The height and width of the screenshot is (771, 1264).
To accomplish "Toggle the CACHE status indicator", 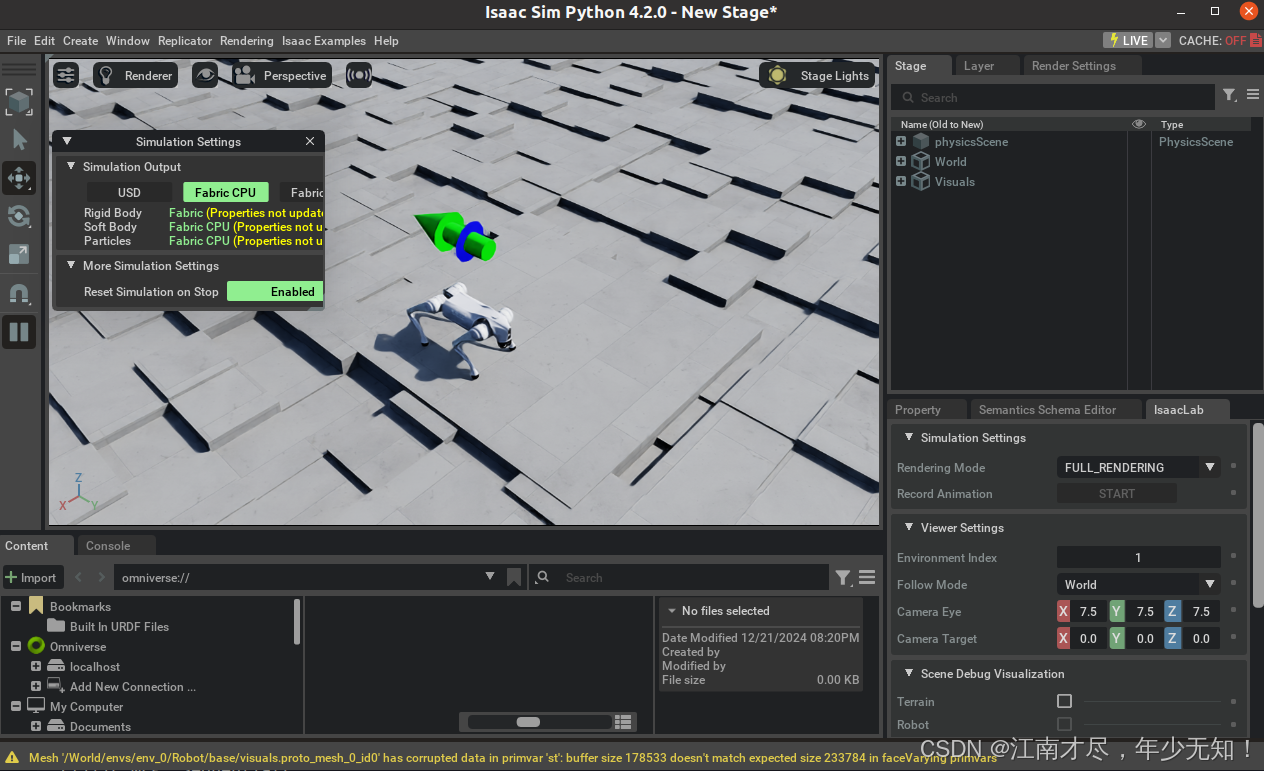I will [x=1218, y=40].
